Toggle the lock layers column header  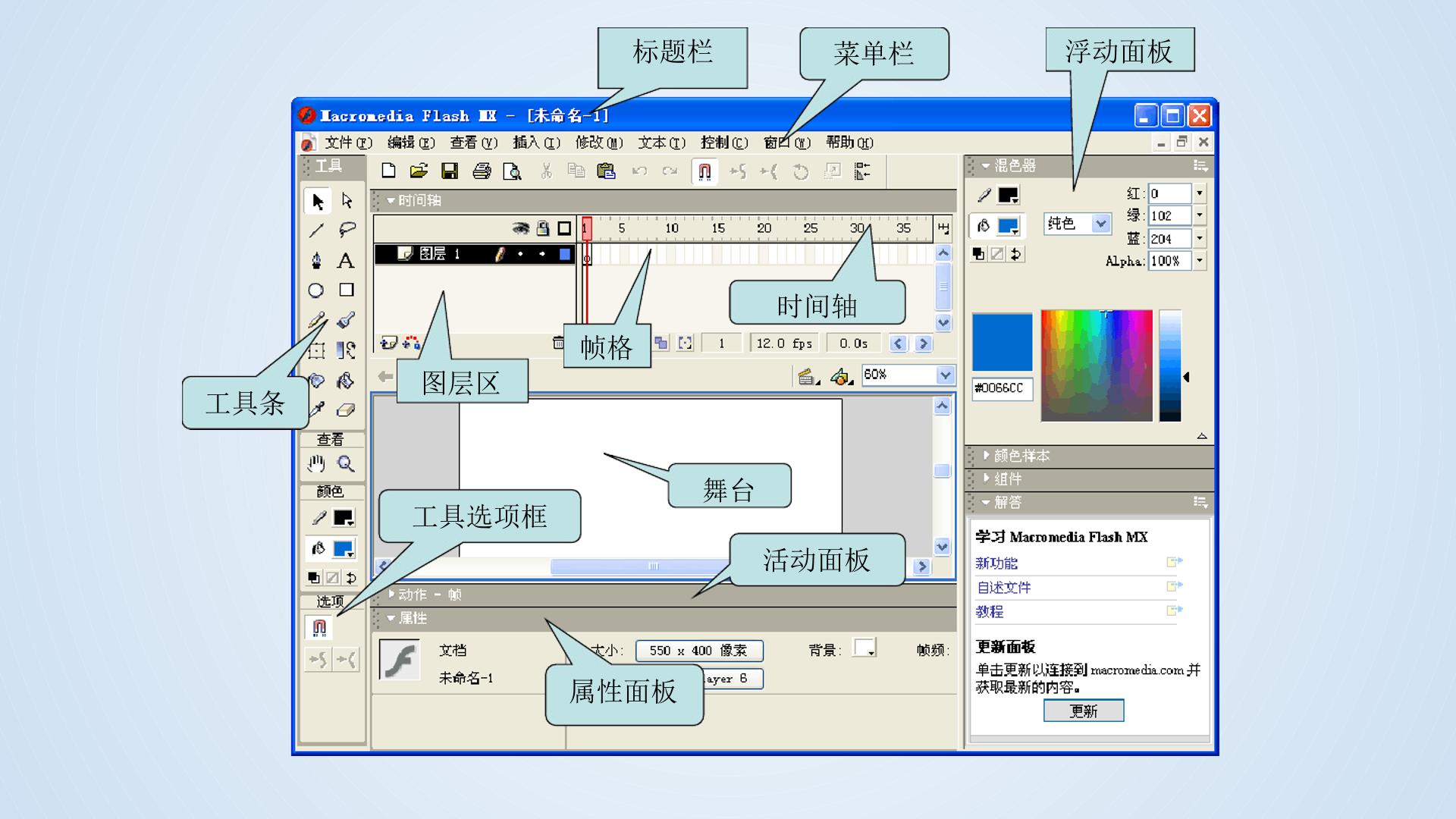tap(543, 227)
